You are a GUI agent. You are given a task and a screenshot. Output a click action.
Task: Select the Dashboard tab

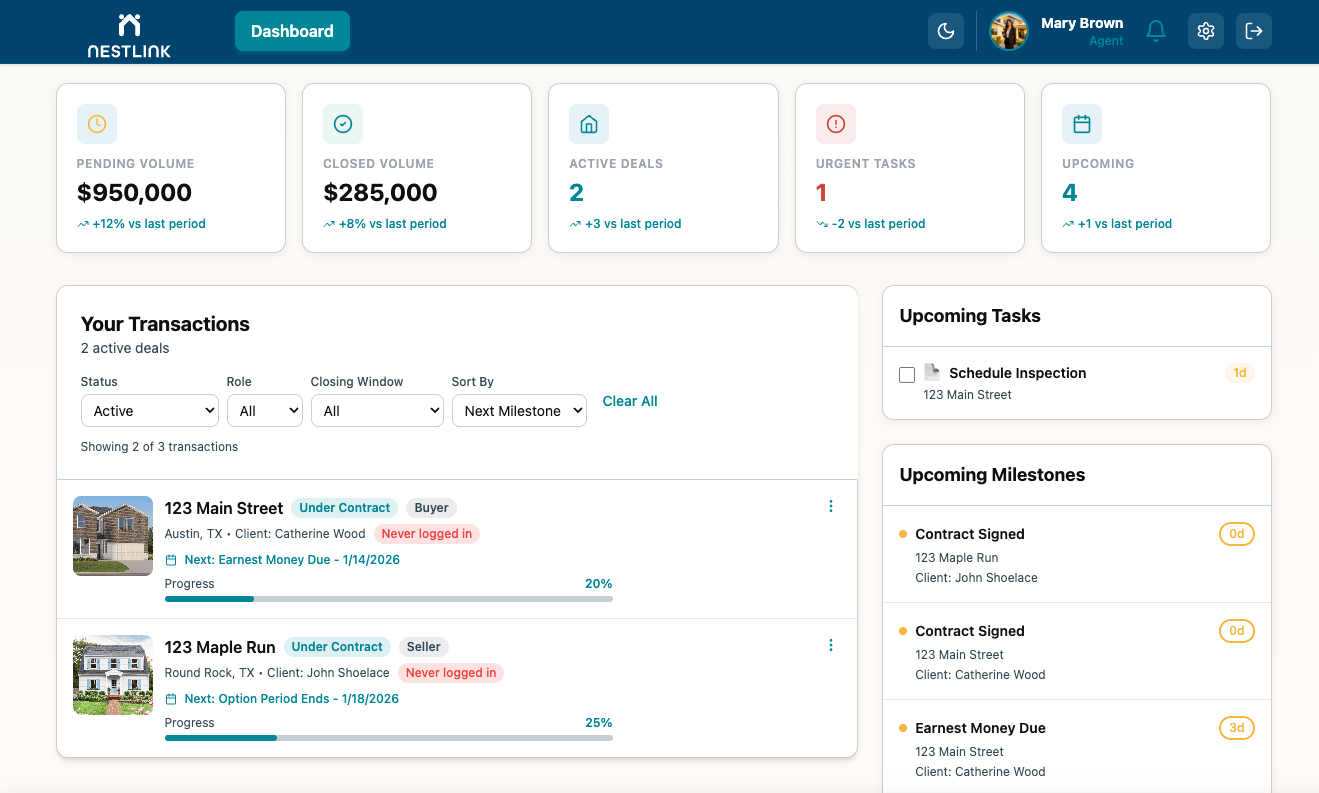(x=292, y=31)
